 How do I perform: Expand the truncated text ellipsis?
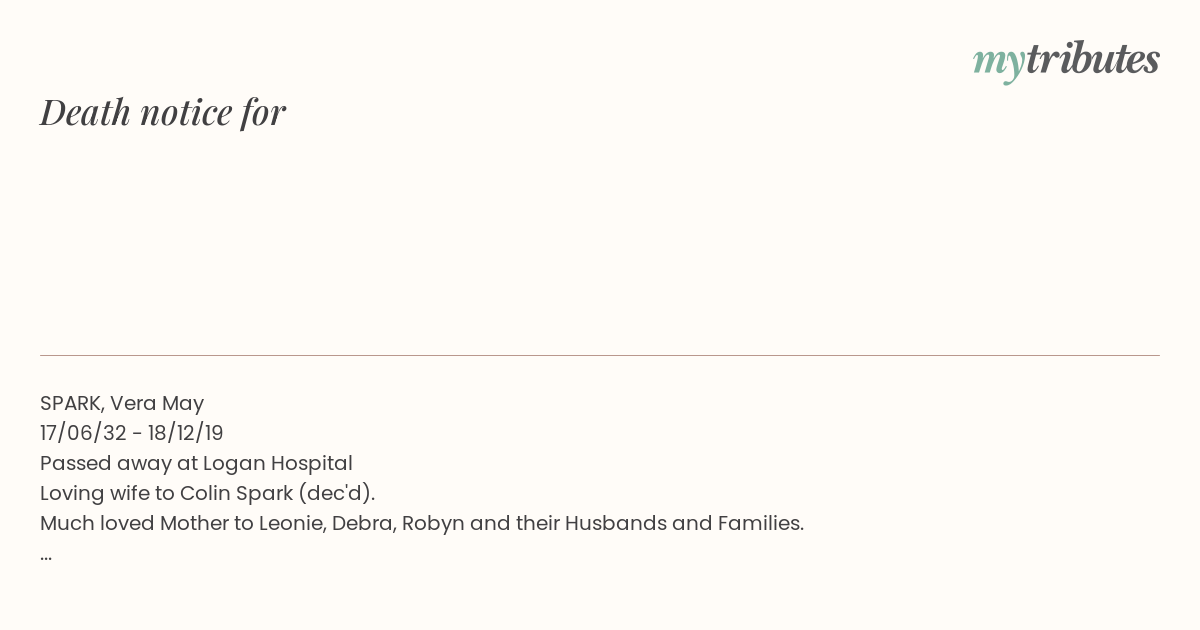tap(46, 556)
